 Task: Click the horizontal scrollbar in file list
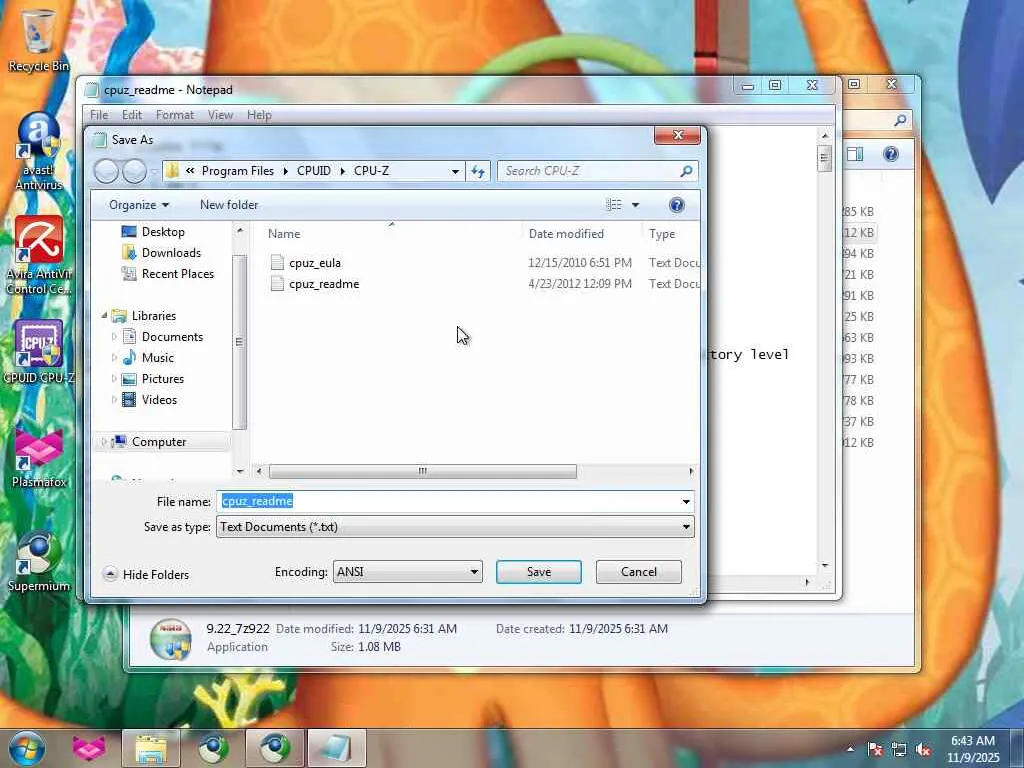pos(423,472)
